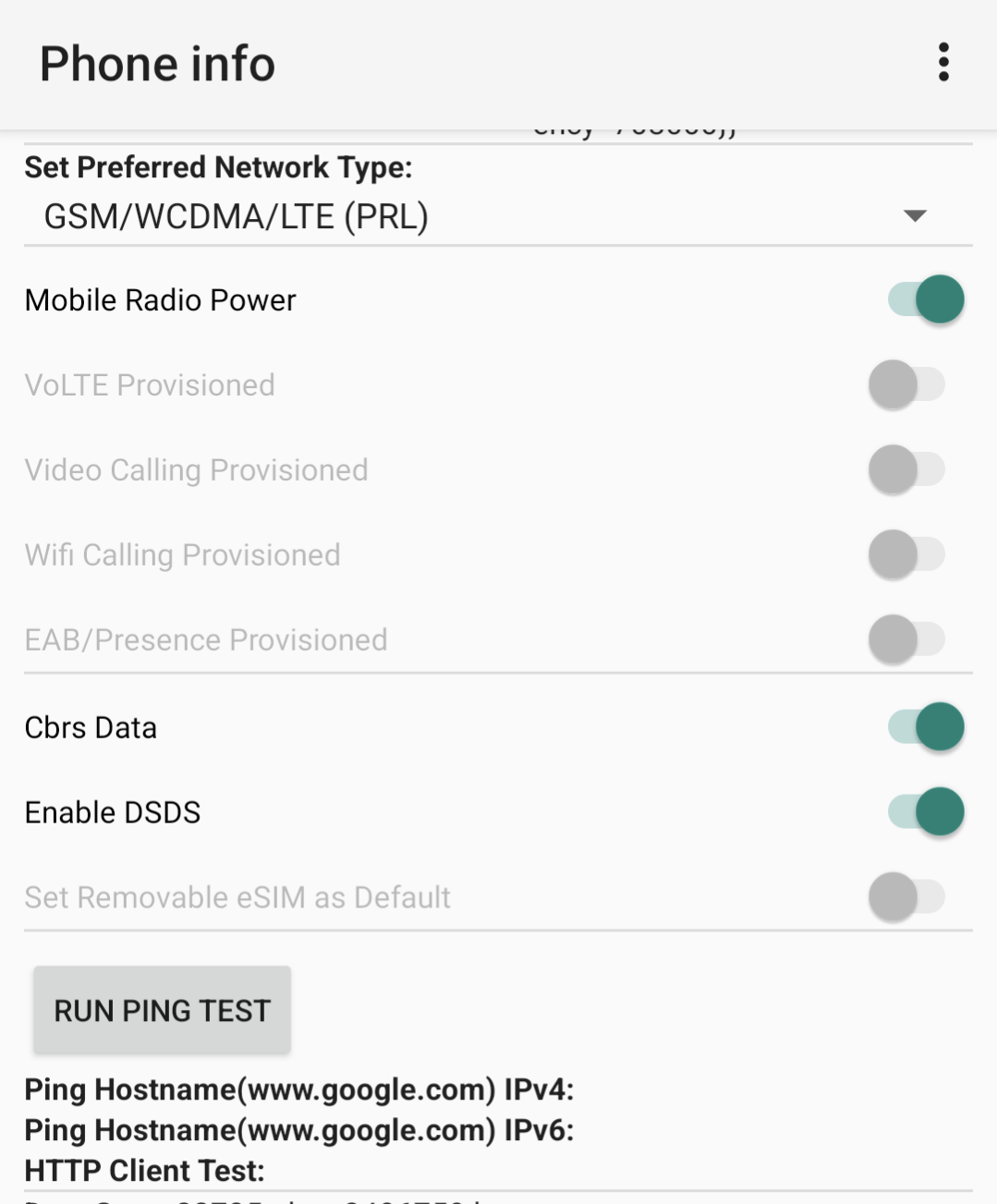Tap the Cbrs Data label text
Screen dimensions: 997x1204
click(x=91, y=728)
